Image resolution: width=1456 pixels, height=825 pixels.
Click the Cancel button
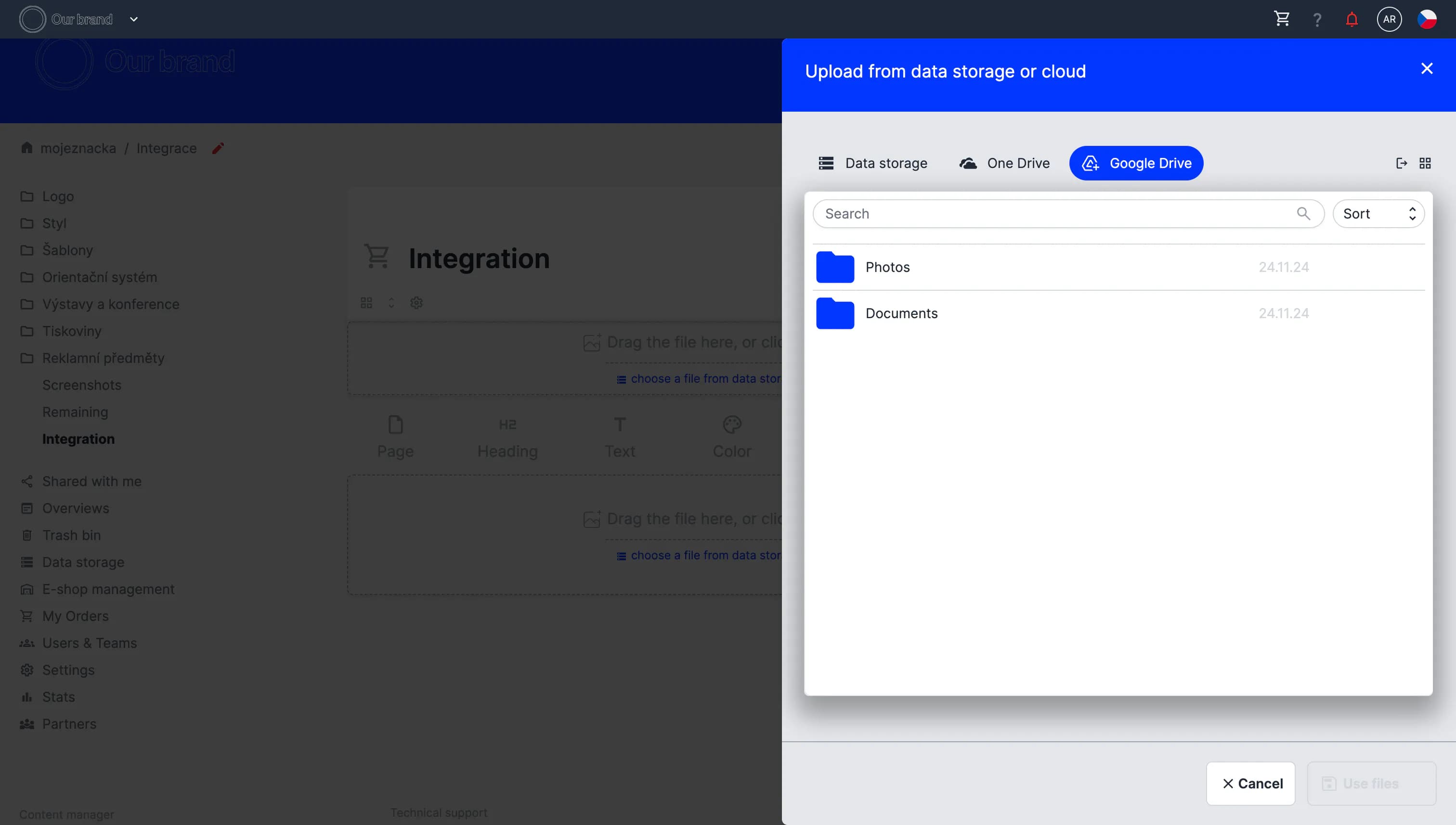(x=1250, y=783)
